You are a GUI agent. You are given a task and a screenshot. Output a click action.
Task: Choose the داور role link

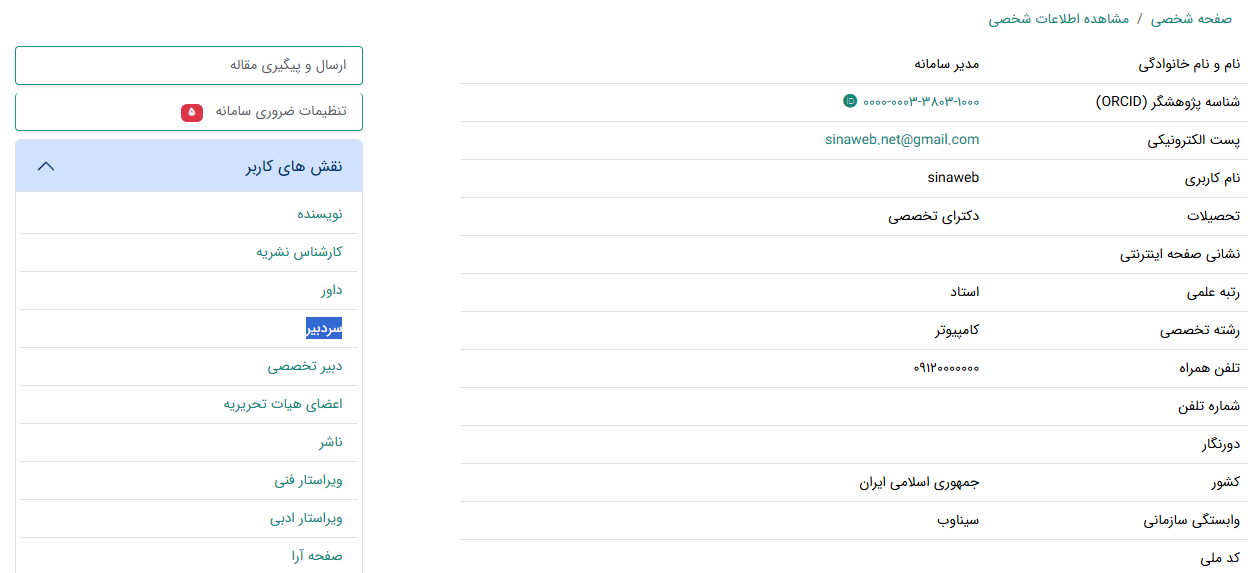point(331,290)
